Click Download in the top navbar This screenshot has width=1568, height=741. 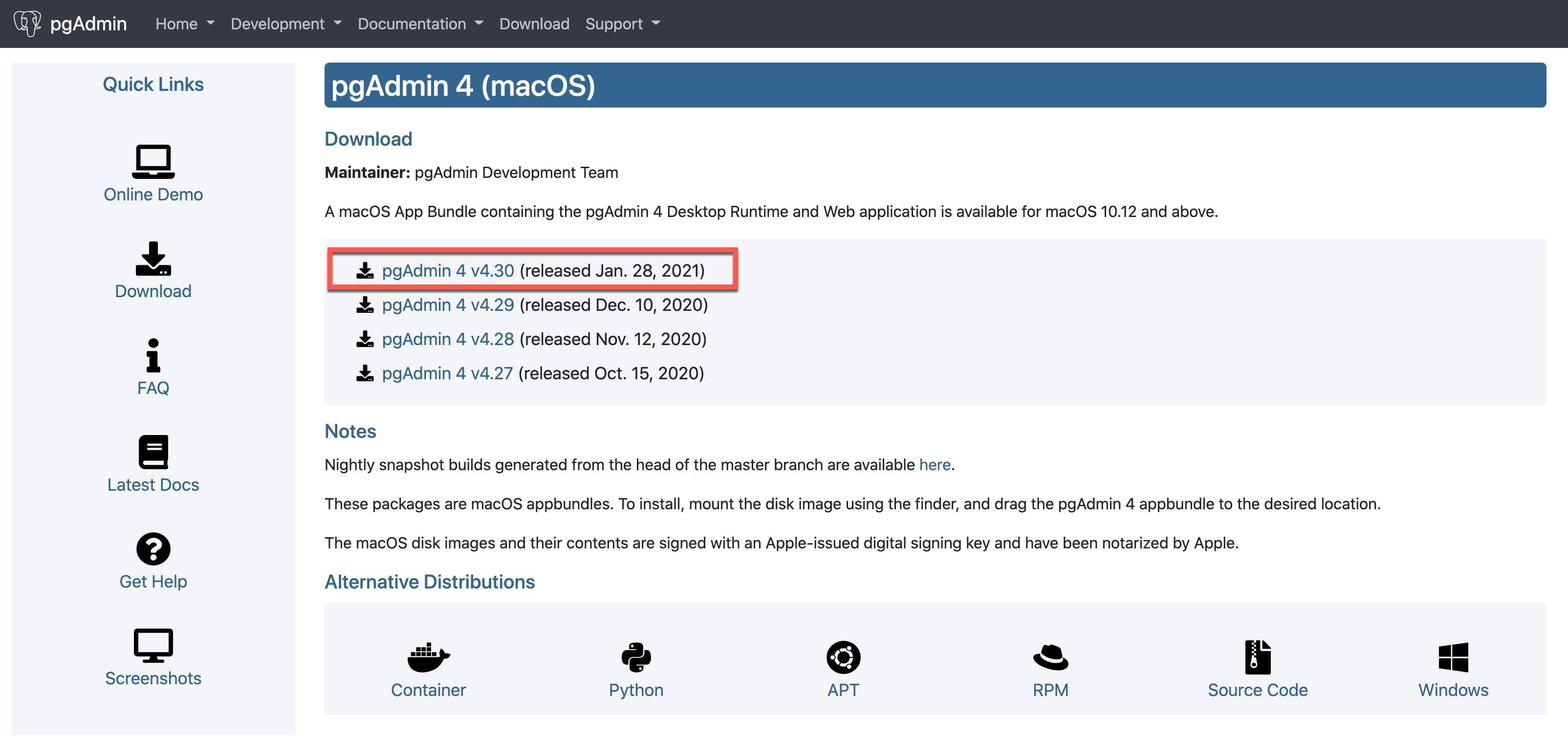coord(534,24)
